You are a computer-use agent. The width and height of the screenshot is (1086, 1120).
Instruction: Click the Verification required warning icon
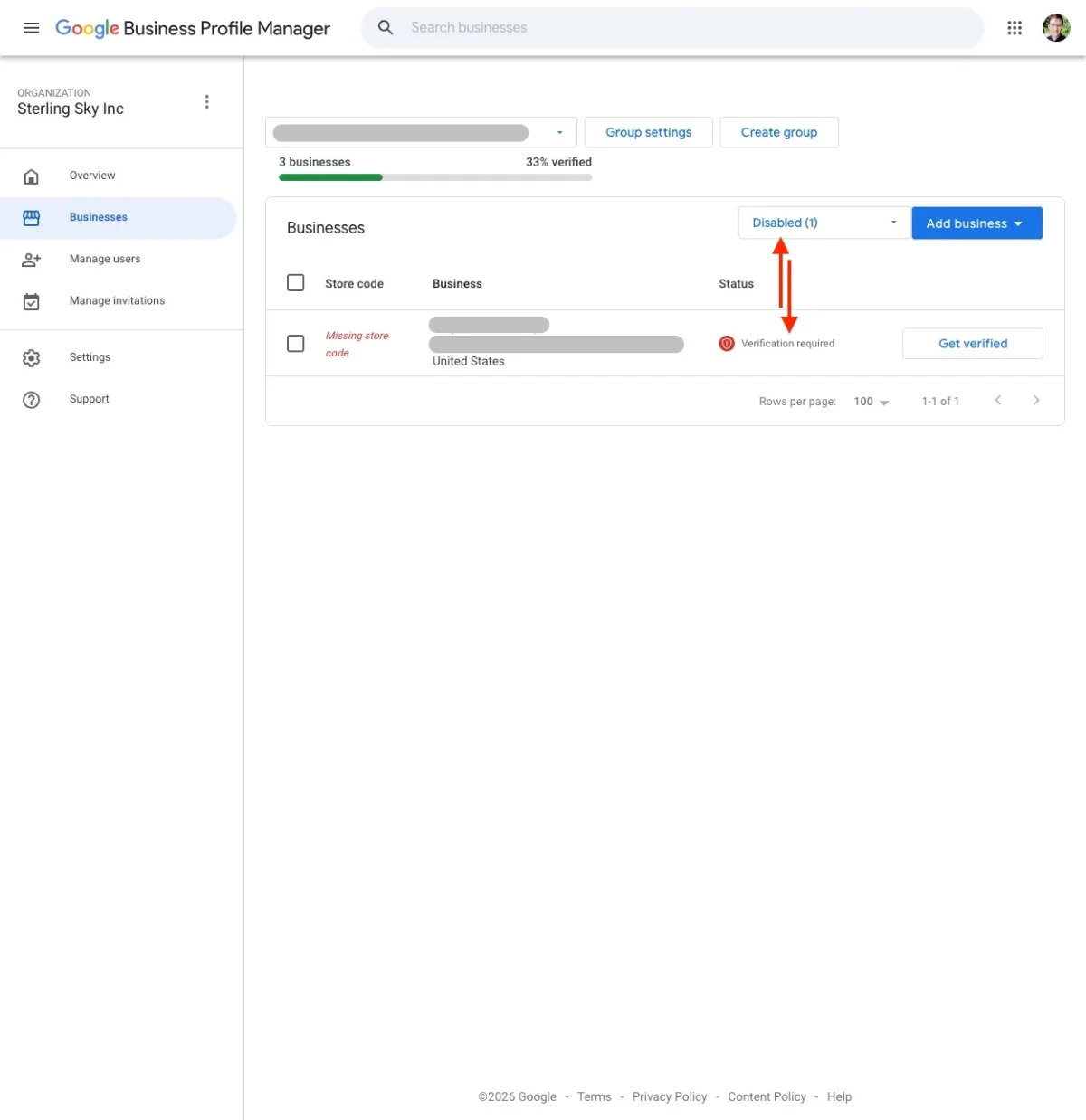726,343
